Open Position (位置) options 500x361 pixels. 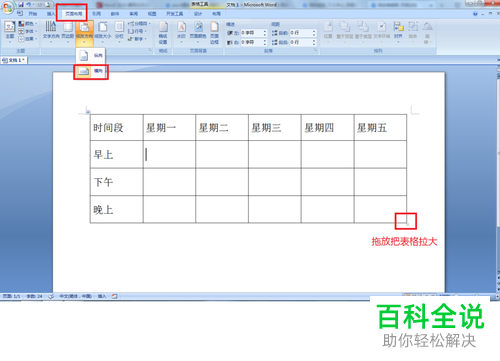[x=328, y=32]
